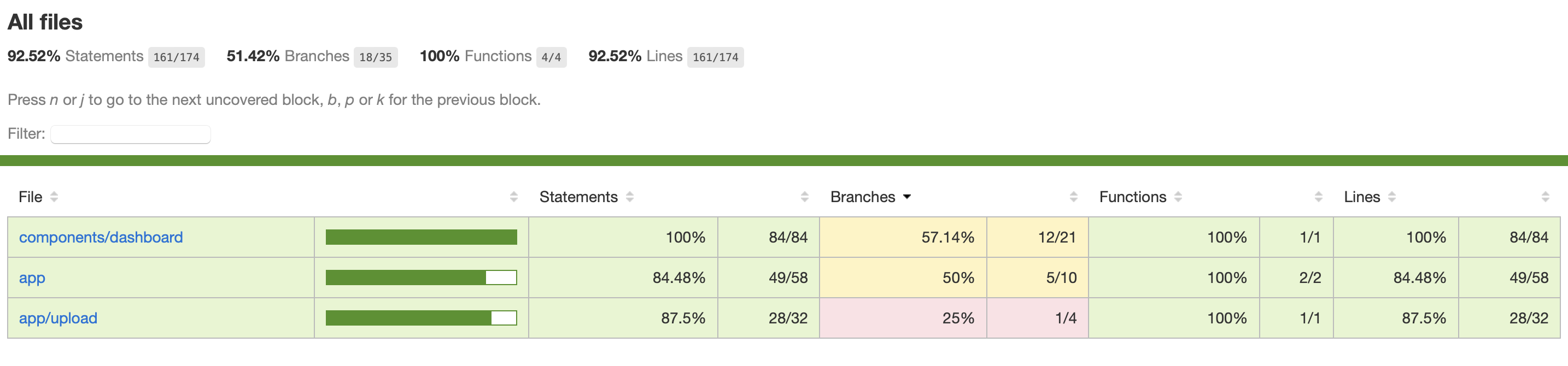The width and height of the screenshot is (1568, 366).
Task: Click the descending caret on the Branches header
Action: pyautogui.click(x=907, y=197)
